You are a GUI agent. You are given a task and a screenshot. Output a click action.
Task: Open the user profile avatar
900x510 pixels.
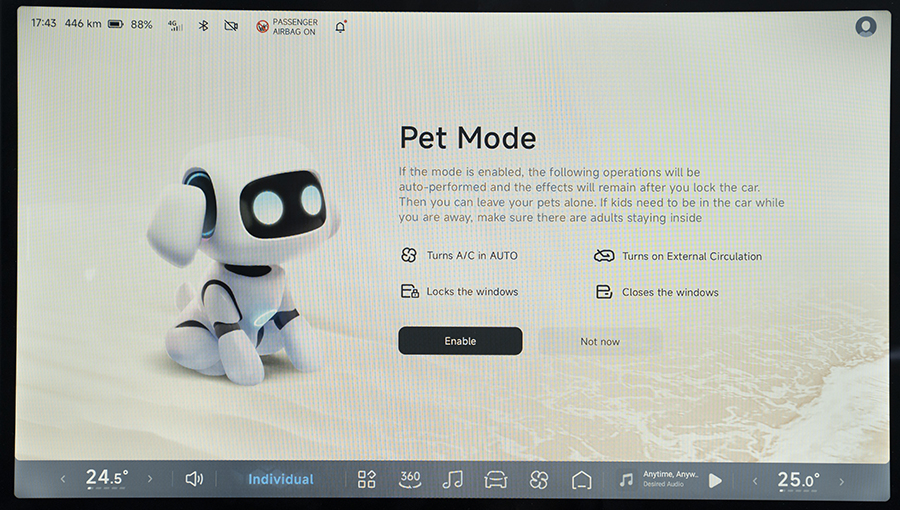click(865, 26)
